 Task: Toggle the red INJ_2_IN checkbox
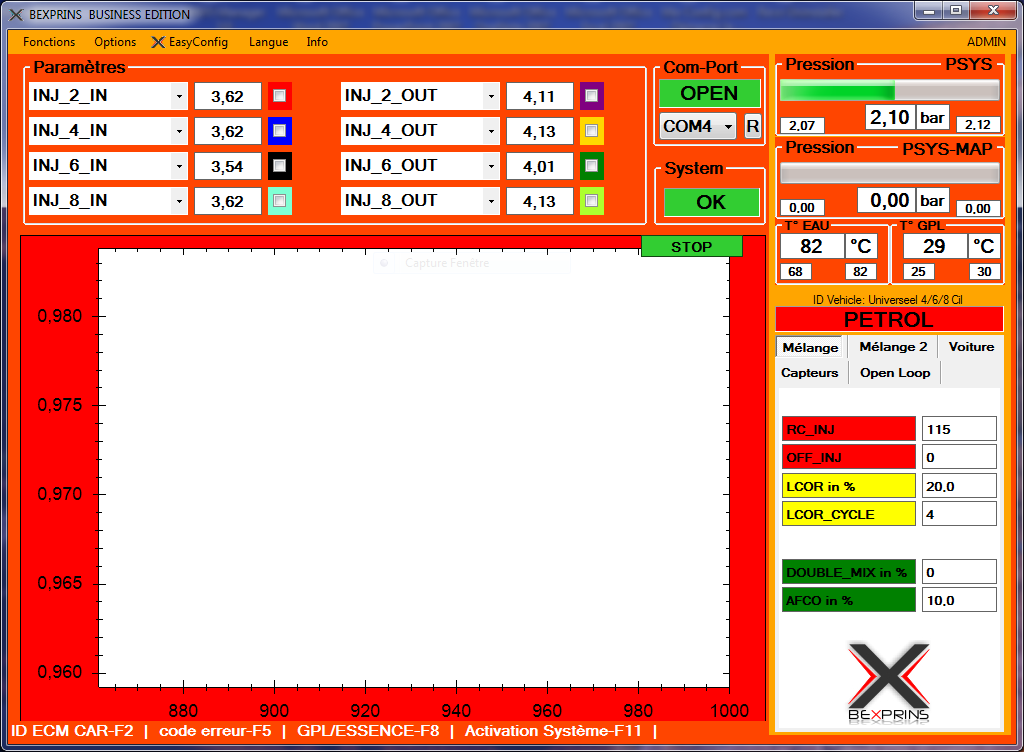pyautogui.click(x=280, y=96)
